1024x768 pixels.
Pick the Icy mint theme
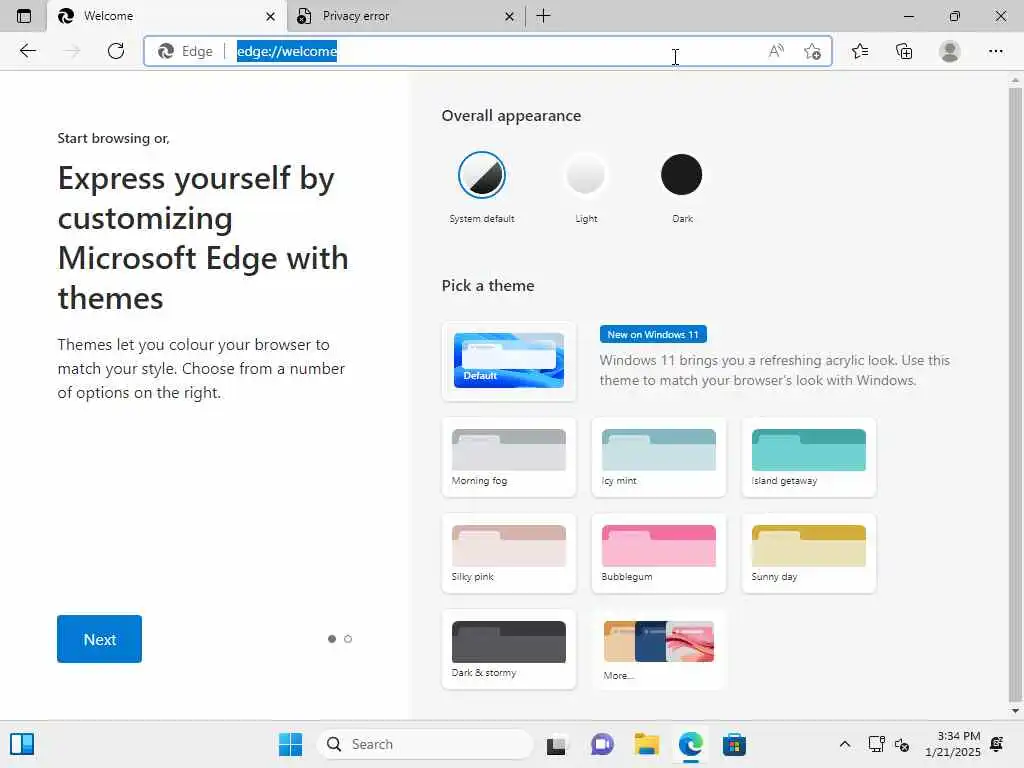point(658,457)
